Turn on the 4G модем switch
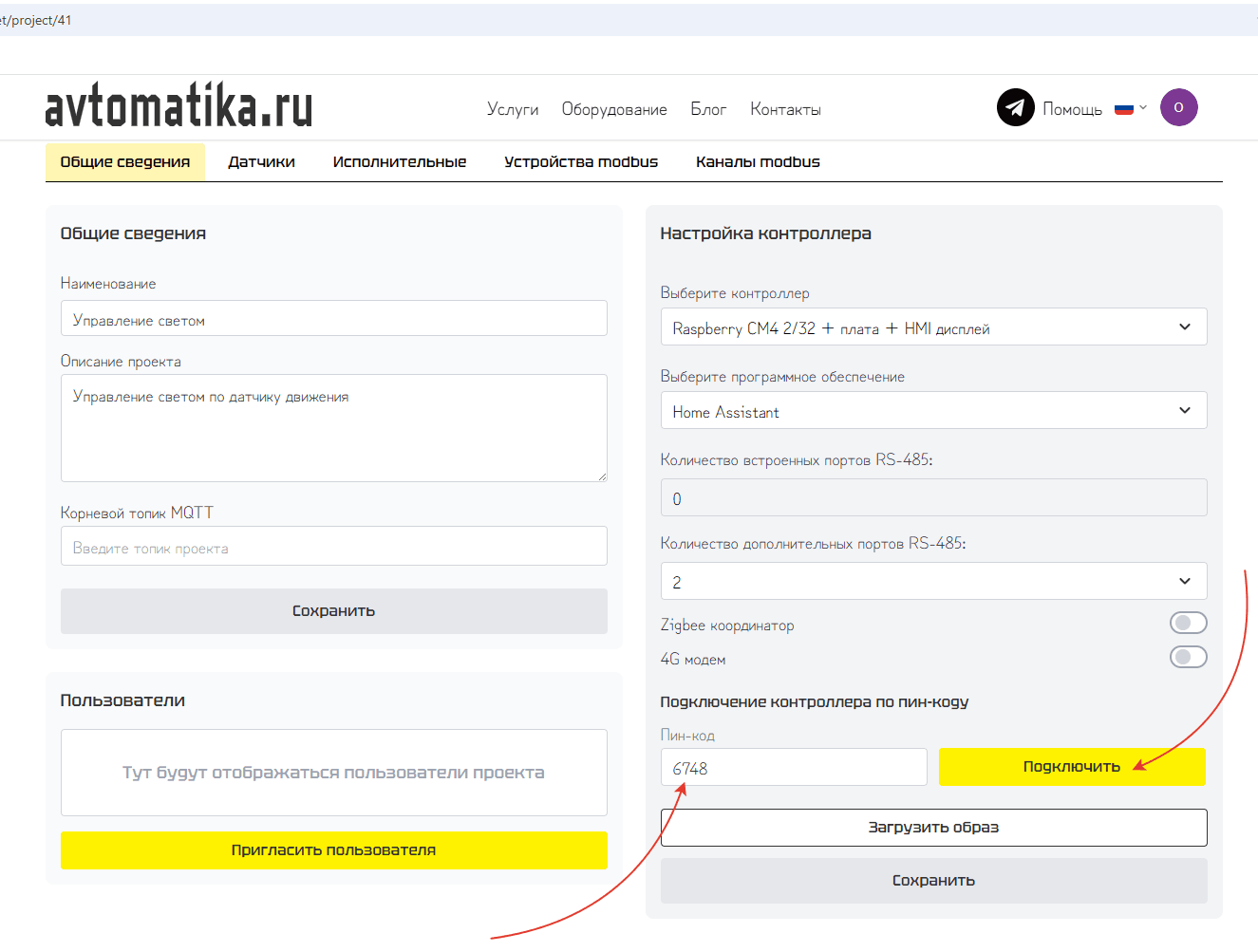Screen dimensions: 1258x952 [1188, 657]
